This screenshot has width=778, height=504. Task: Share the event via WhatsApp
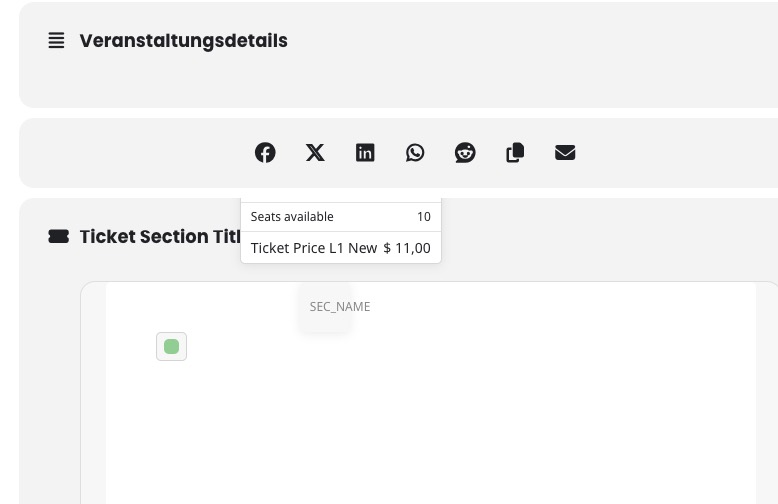pyautogui.click(x=415, y=153)
